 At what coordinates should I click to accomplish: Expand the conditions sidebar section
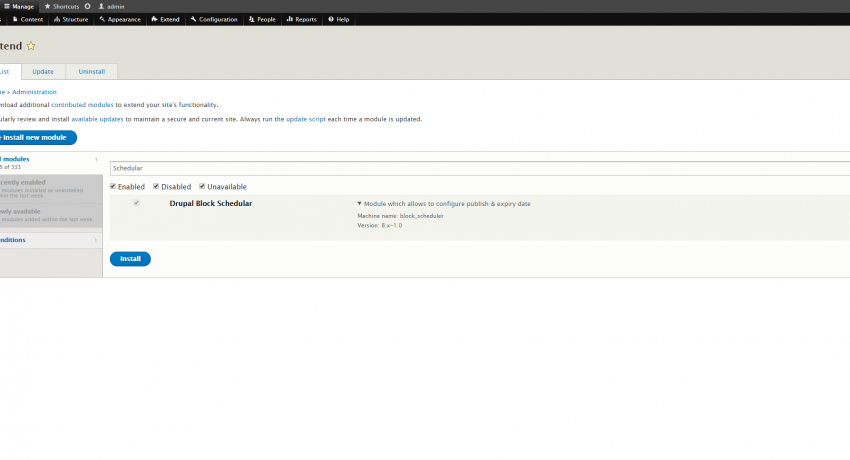pos(51,240)
